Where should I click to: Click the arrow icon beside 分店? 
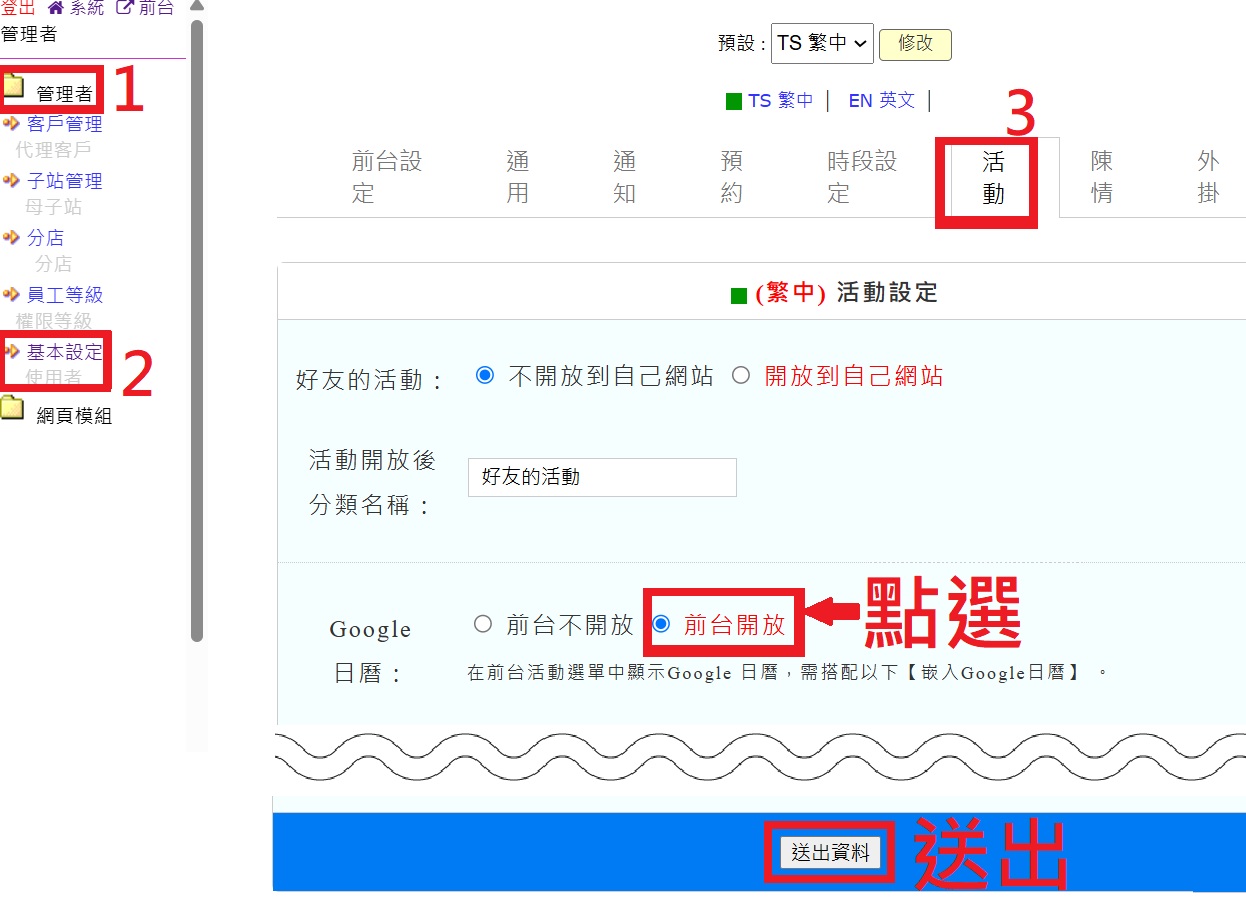[12, 238]
